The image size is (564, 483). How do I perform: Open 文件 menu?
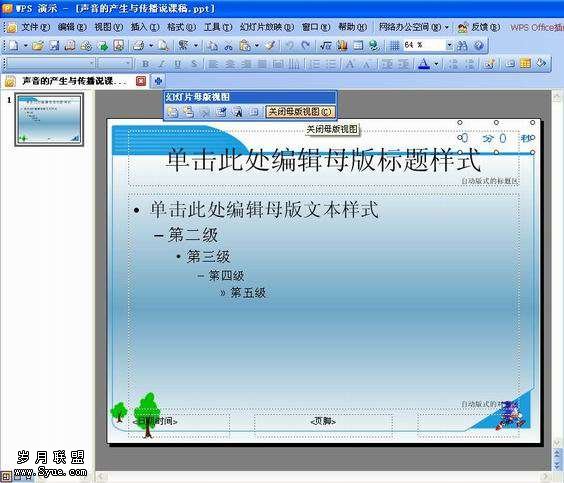click(x=35, y=27)
